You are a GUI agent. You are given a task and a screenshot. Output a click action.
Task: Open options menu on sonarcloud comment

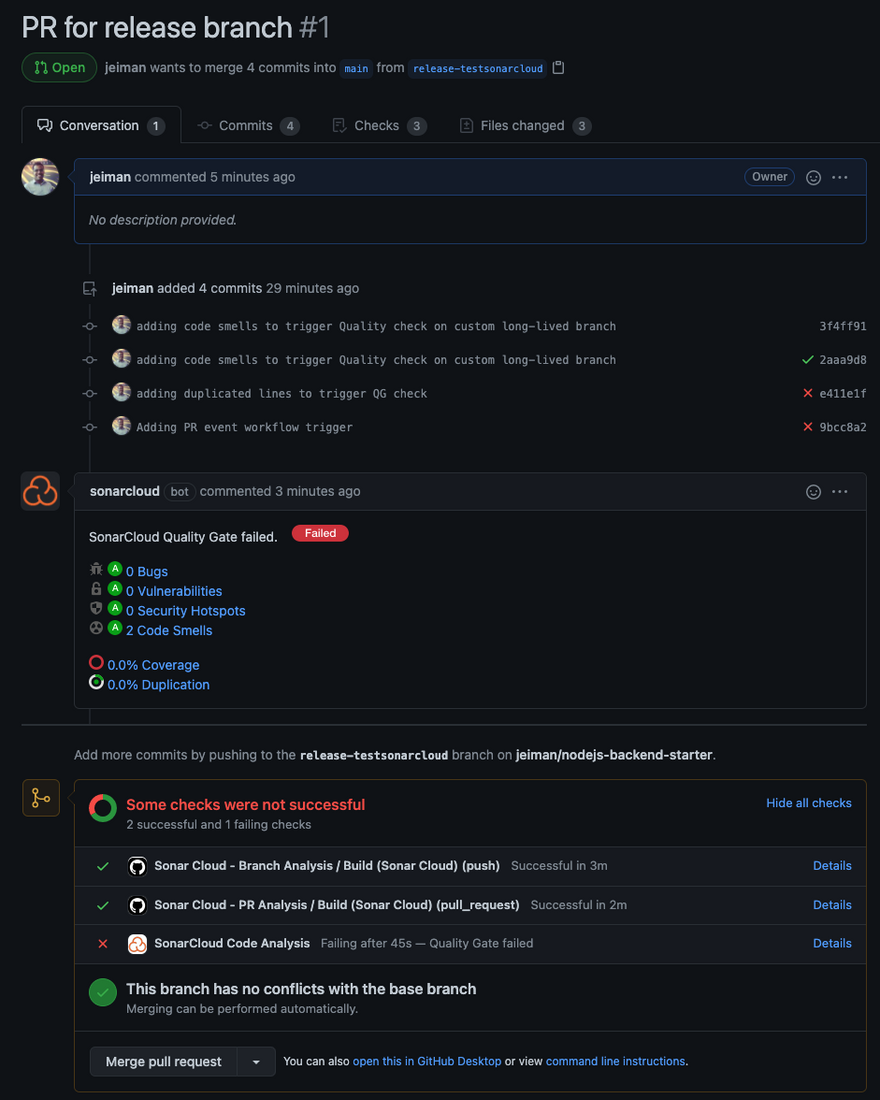click(840, 491)
